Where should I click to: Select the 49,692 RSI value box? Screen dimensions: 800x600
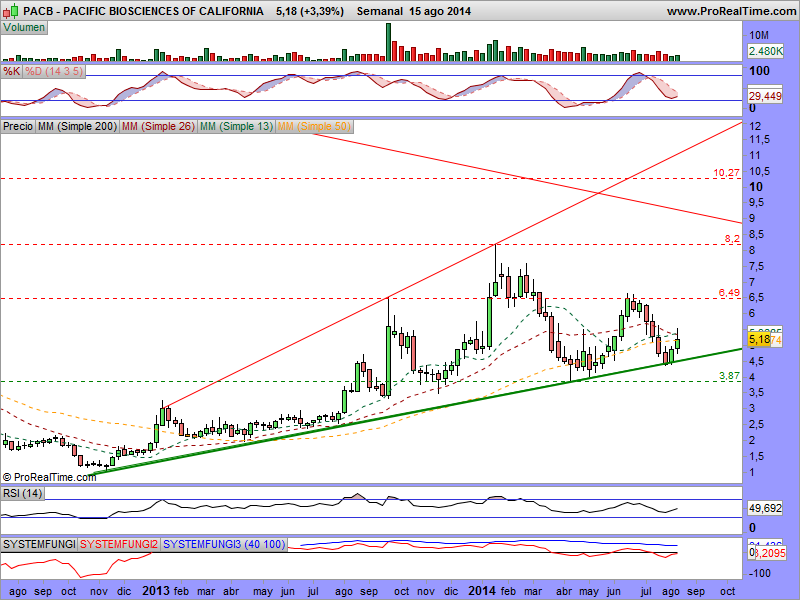pos(765,508)
